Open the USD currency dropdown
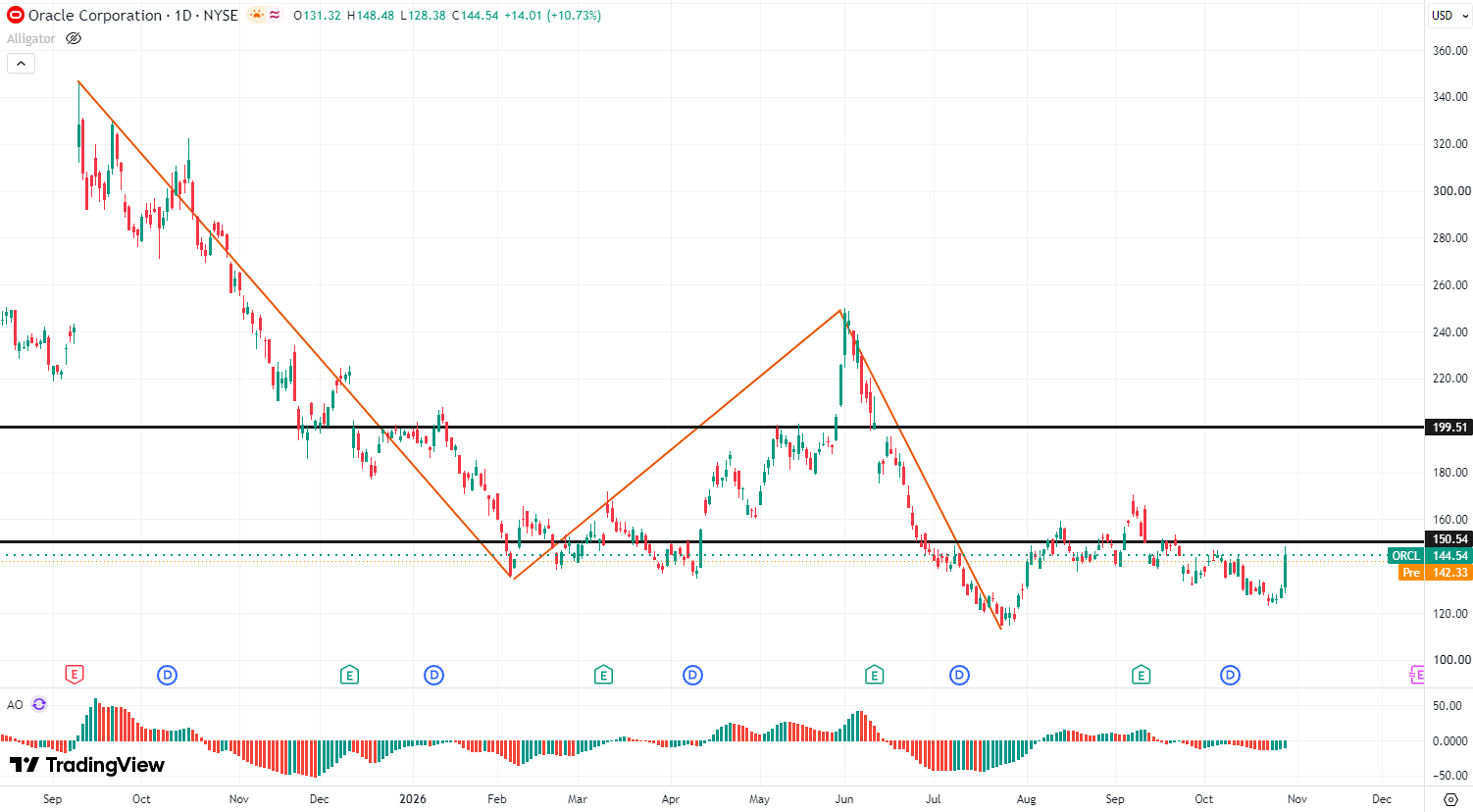 click(x=1448, y=15)
